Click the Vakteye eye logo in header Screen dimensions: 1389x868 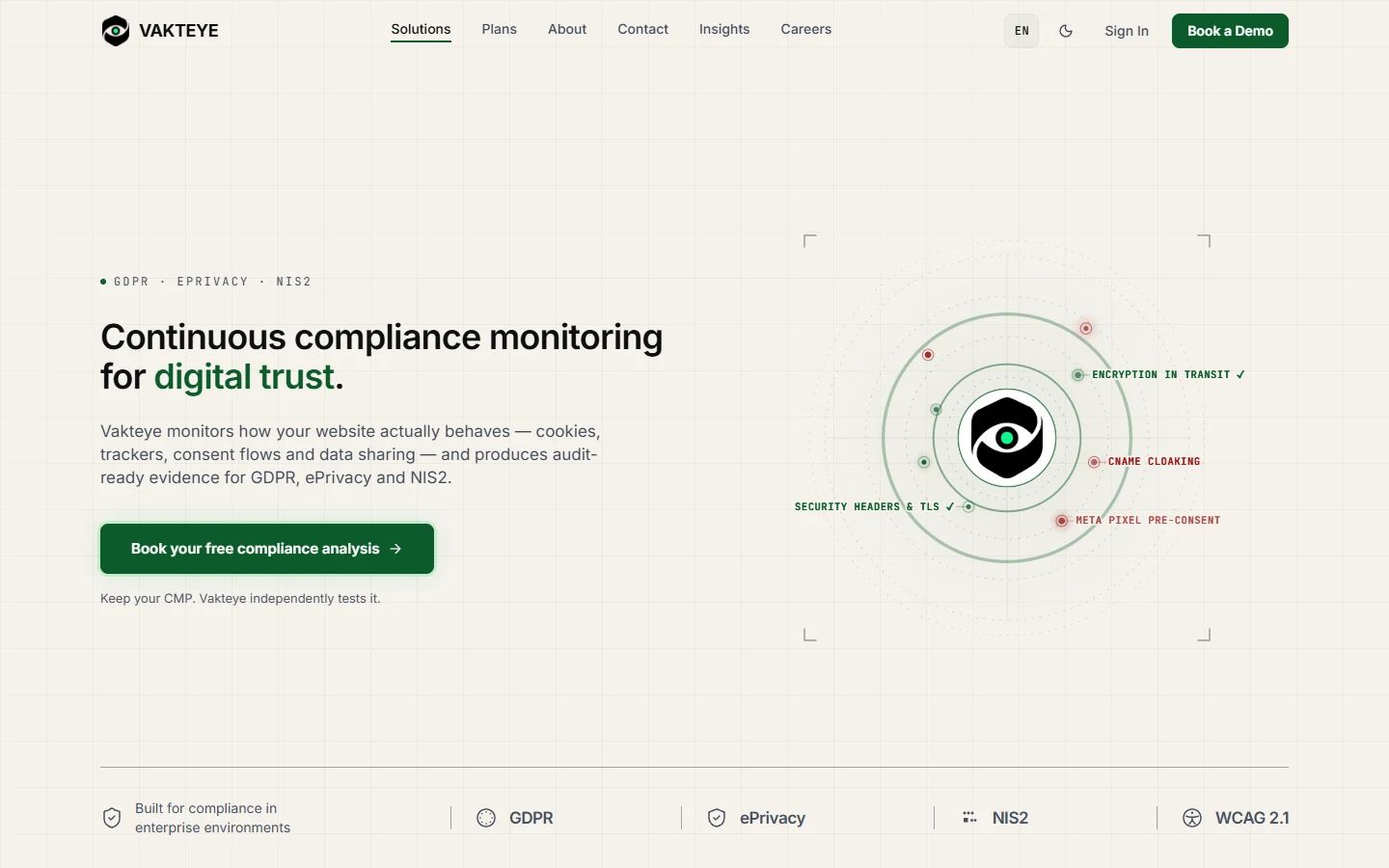click(116, 31)
